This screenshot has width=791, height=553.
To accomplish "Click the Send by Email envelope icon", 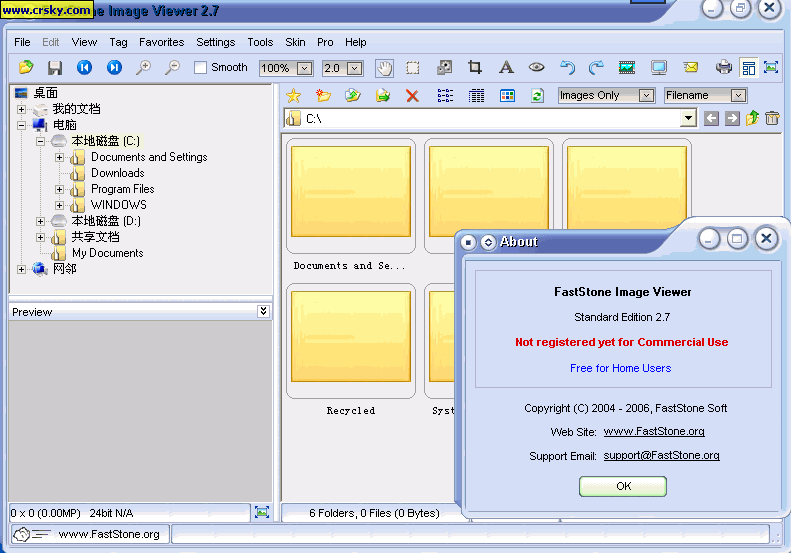I will [x=691, y=68].
